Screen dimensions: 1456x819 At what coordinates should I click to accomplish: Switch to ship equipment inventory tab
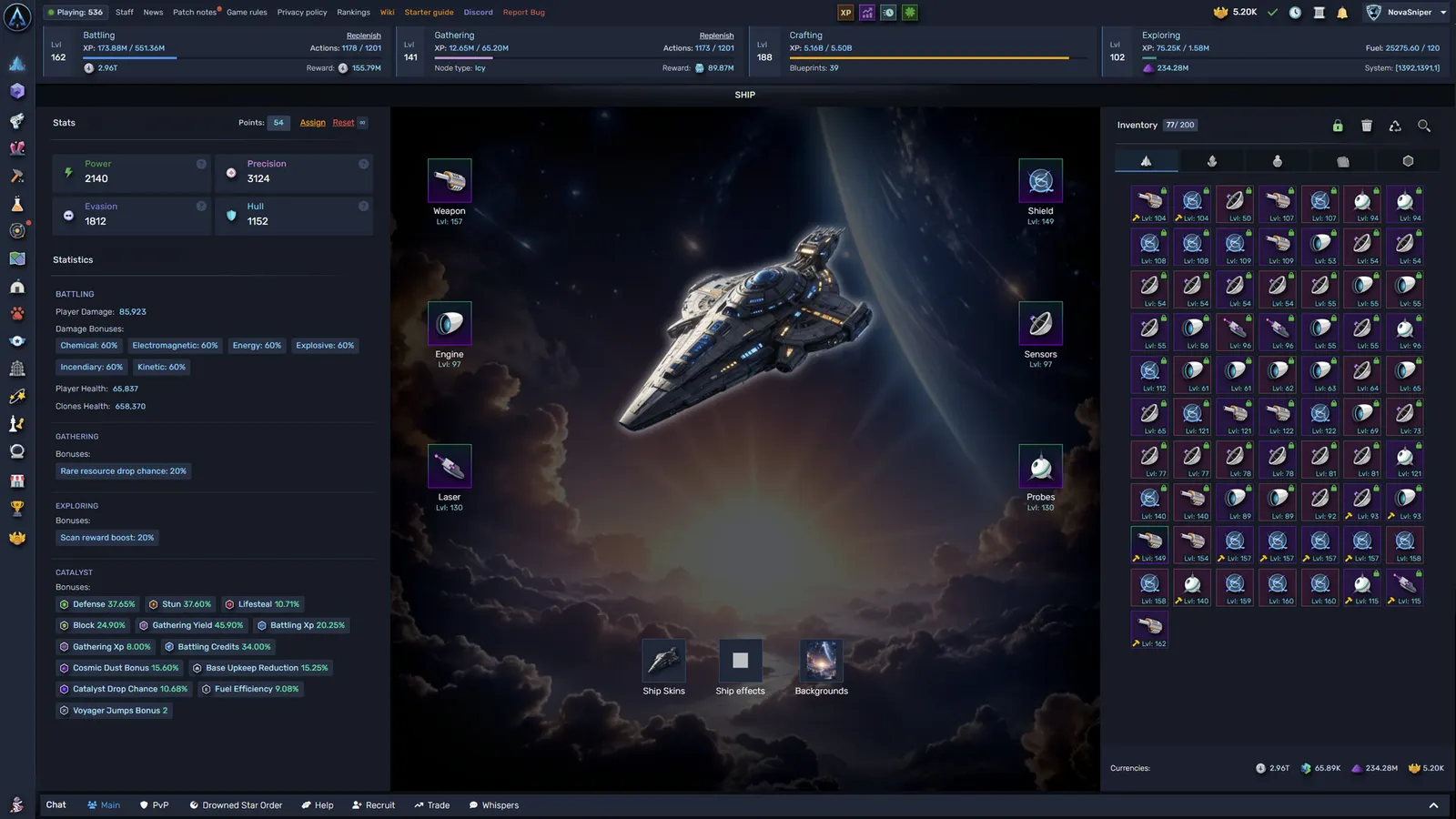[1146, 161]
